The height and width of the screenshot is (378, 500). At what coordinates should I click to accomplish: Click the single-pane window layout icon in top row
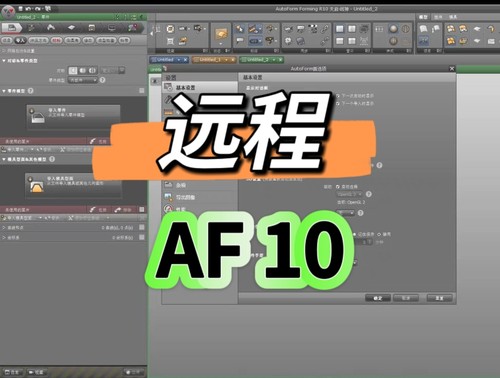339,29
